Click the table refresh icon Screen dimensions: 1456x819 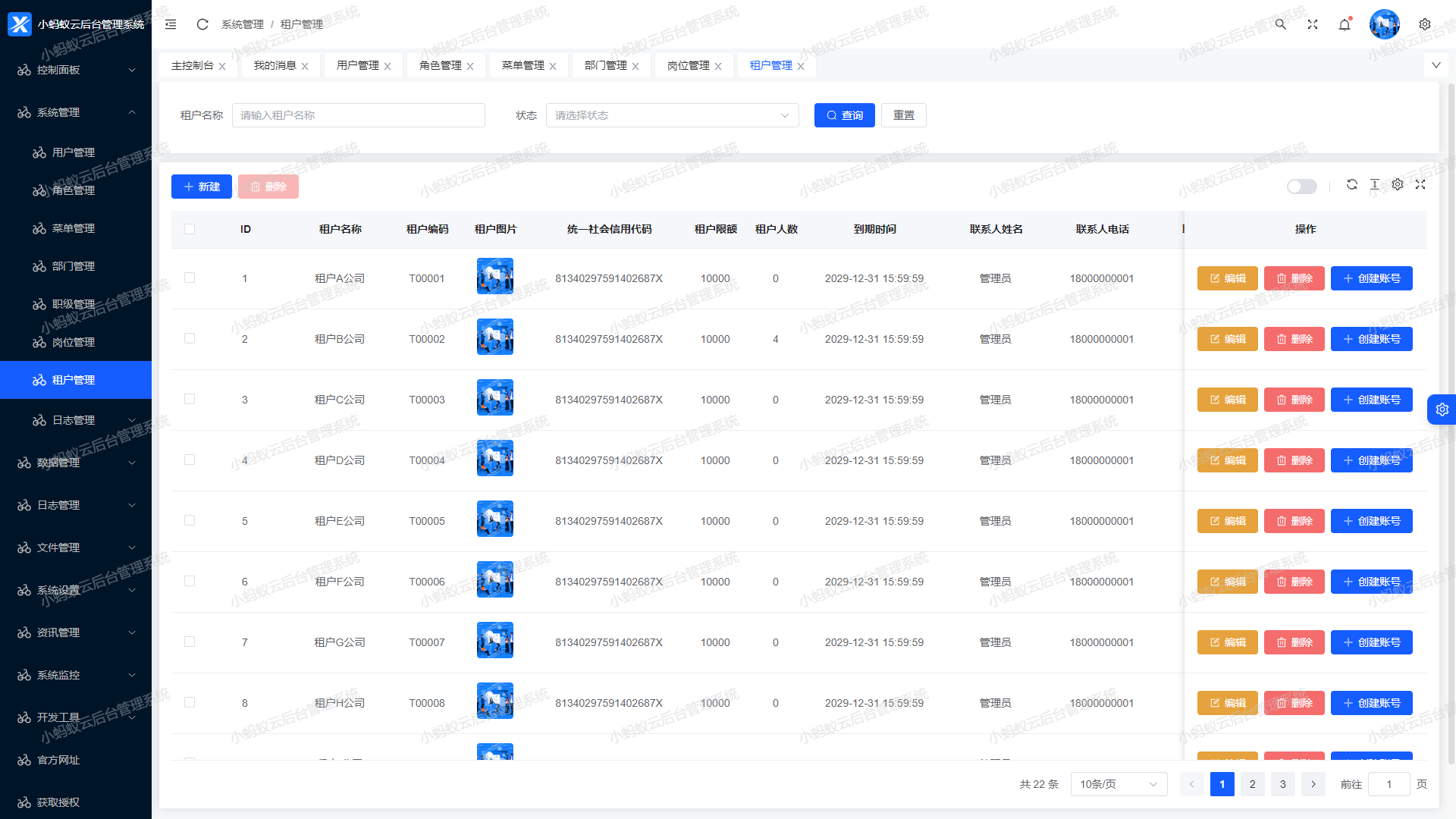point(1351,184)
